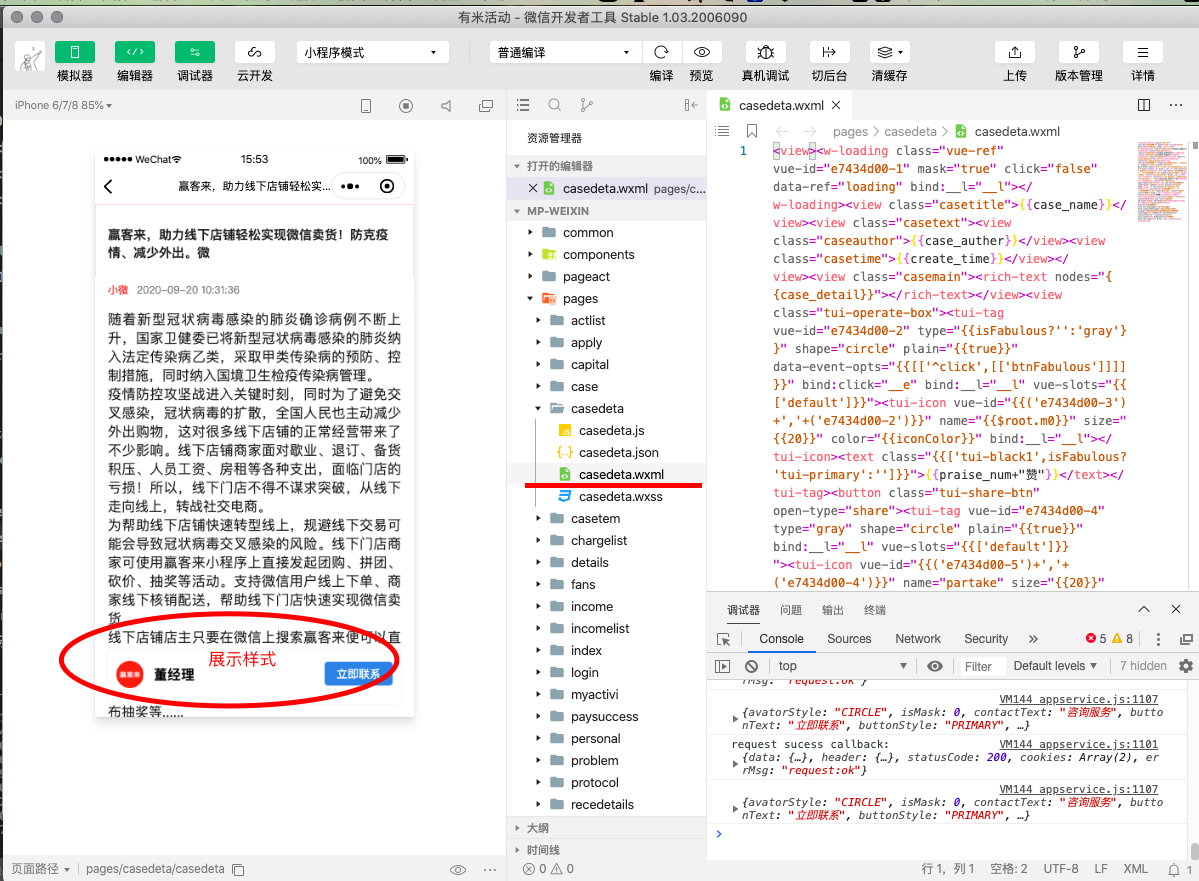Toggle the editor (编辑器) panel button
This screenshot has width=1199, height=881.
pos(135,52)
